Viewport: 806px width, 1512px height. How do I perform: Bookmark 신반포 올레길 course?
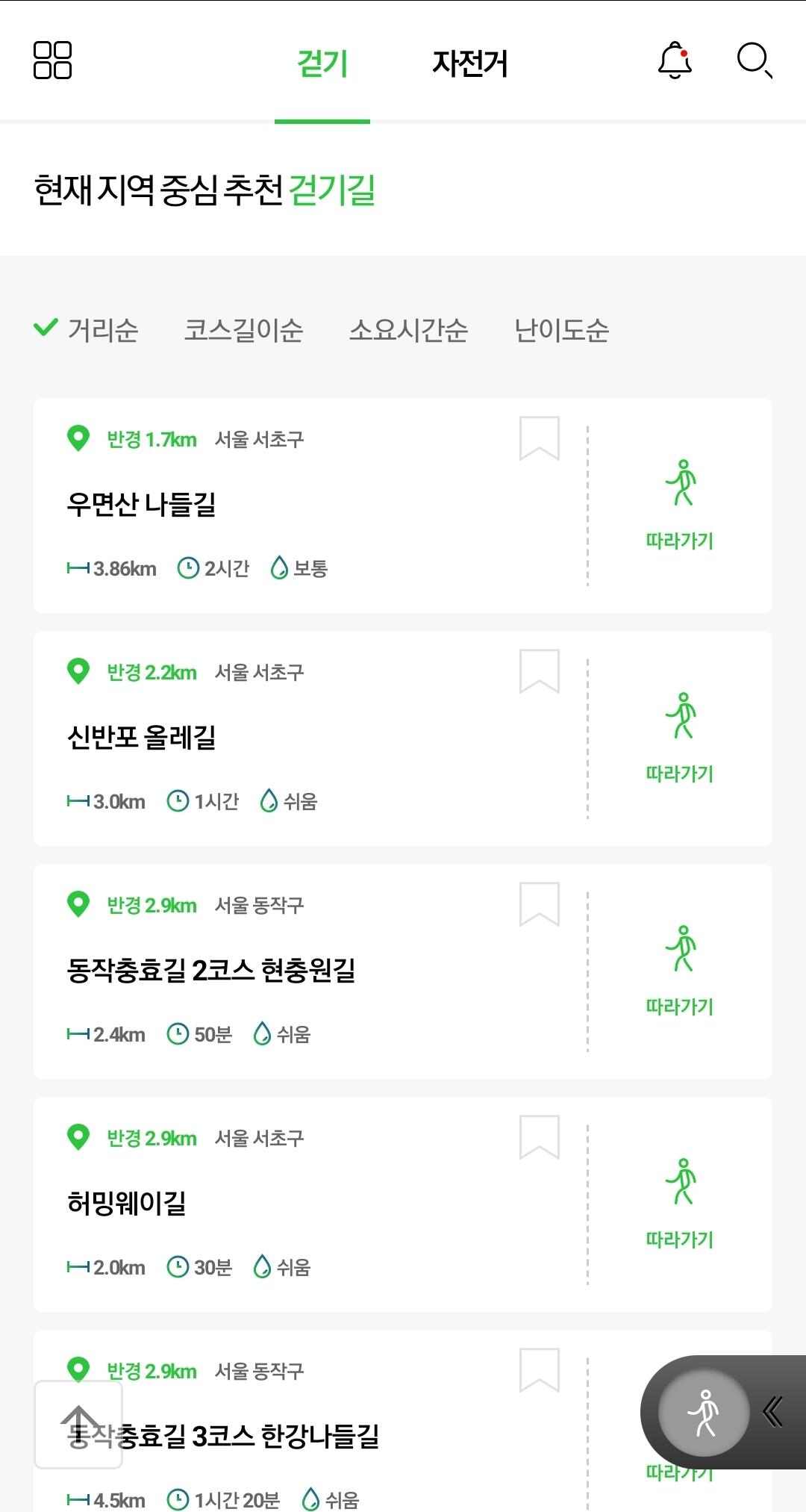[539, 671]
